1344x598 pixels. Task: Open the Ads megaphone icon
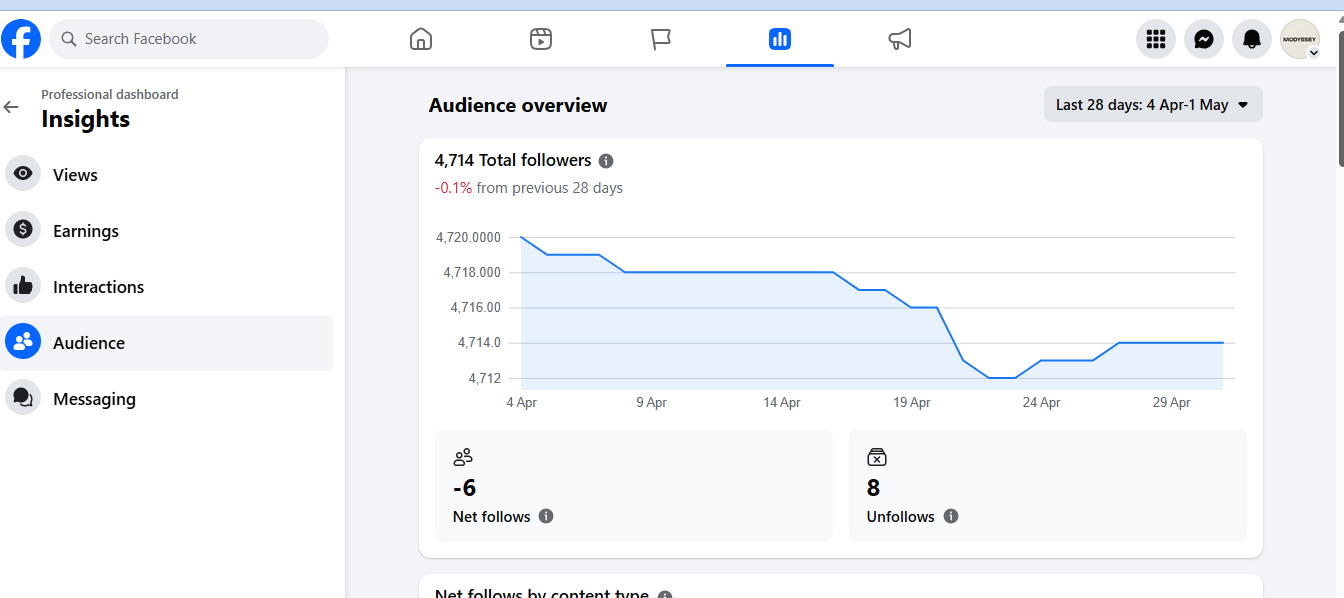click(900, 39)
